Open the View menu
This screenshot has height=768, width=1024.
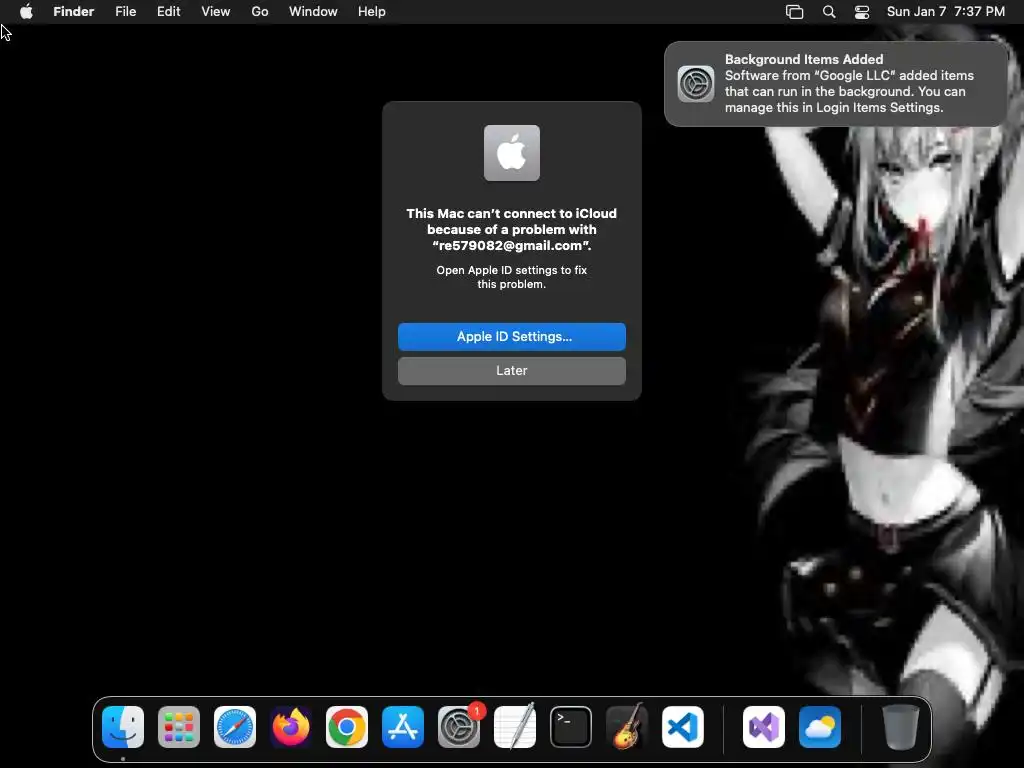tap(216, 12)
